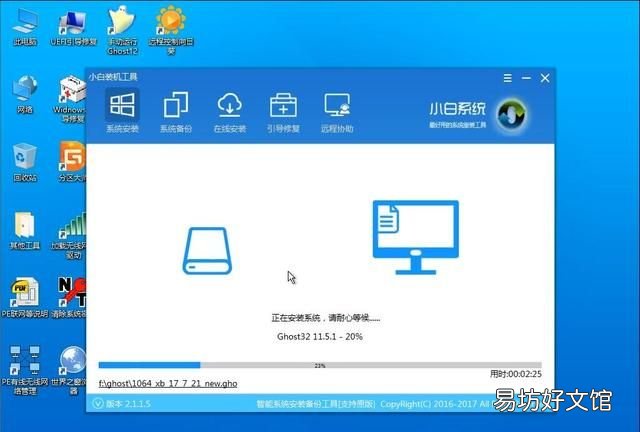Open 此电脑 (This PC) desktop icon
Image resolution: width=640 pixels, height=432 pixels.
tap(24, 27)
